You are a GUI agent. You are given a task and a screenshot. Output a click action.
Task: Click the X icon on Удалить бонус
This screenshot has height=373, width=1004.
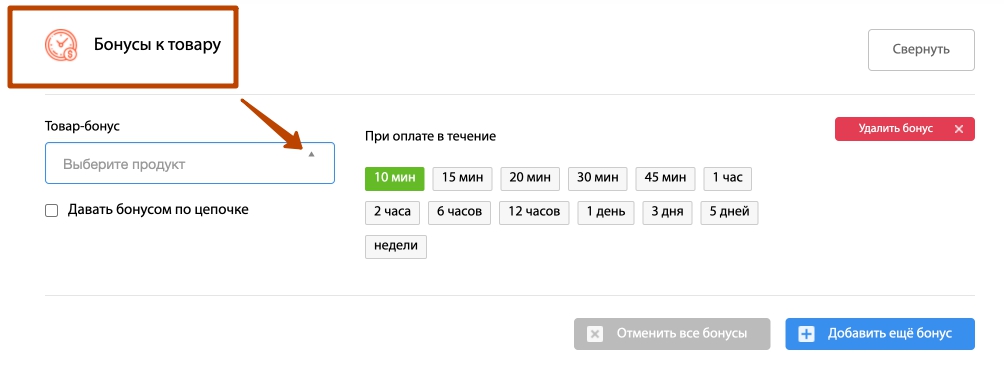click(x=959, y=129)
